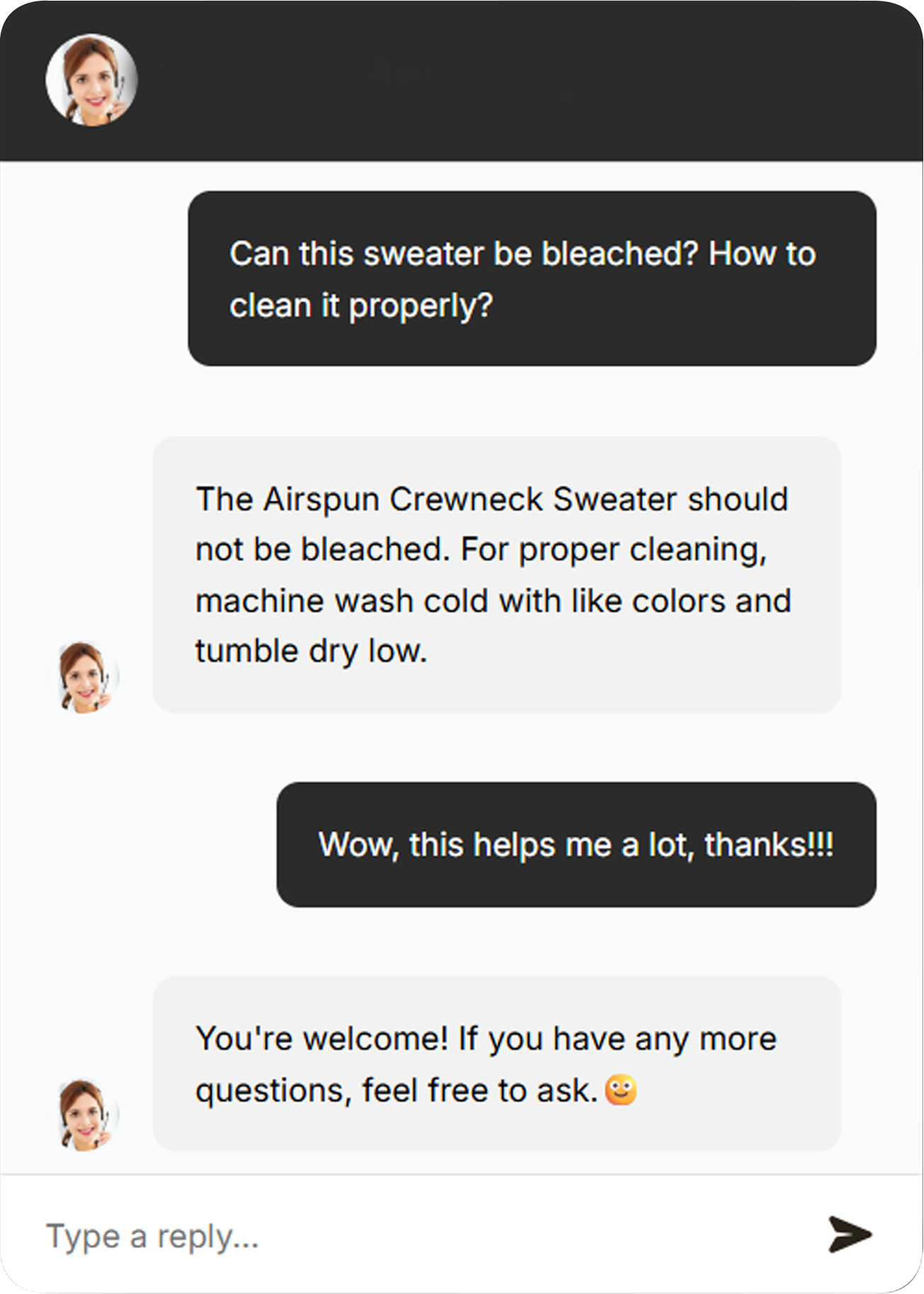Click the "You're welcome!" reply bubble
924x1294 pixels.
(x=496, y=1063)
